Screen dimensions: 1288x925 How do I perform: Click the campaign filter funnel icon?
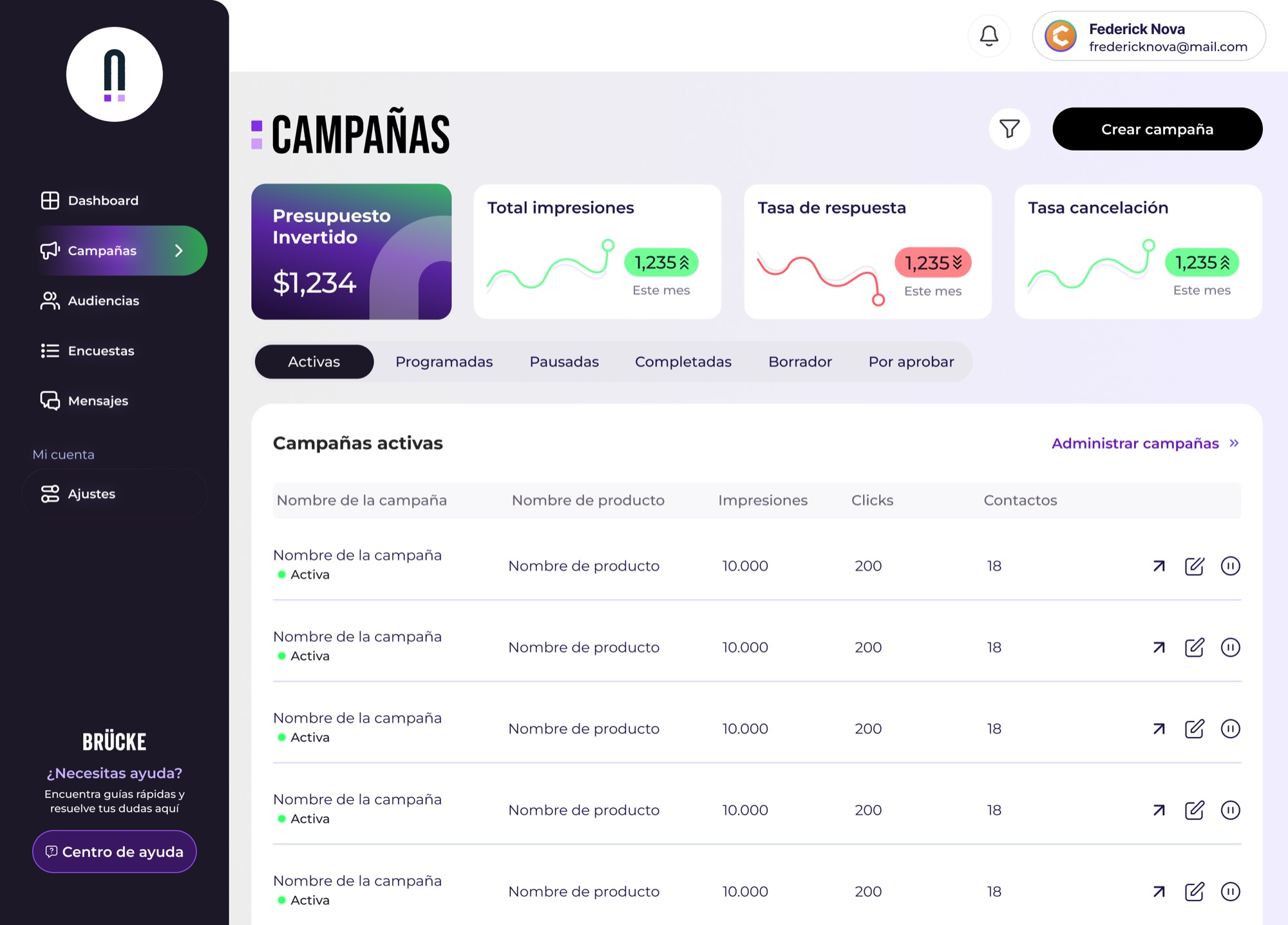tap(1009, 129)
